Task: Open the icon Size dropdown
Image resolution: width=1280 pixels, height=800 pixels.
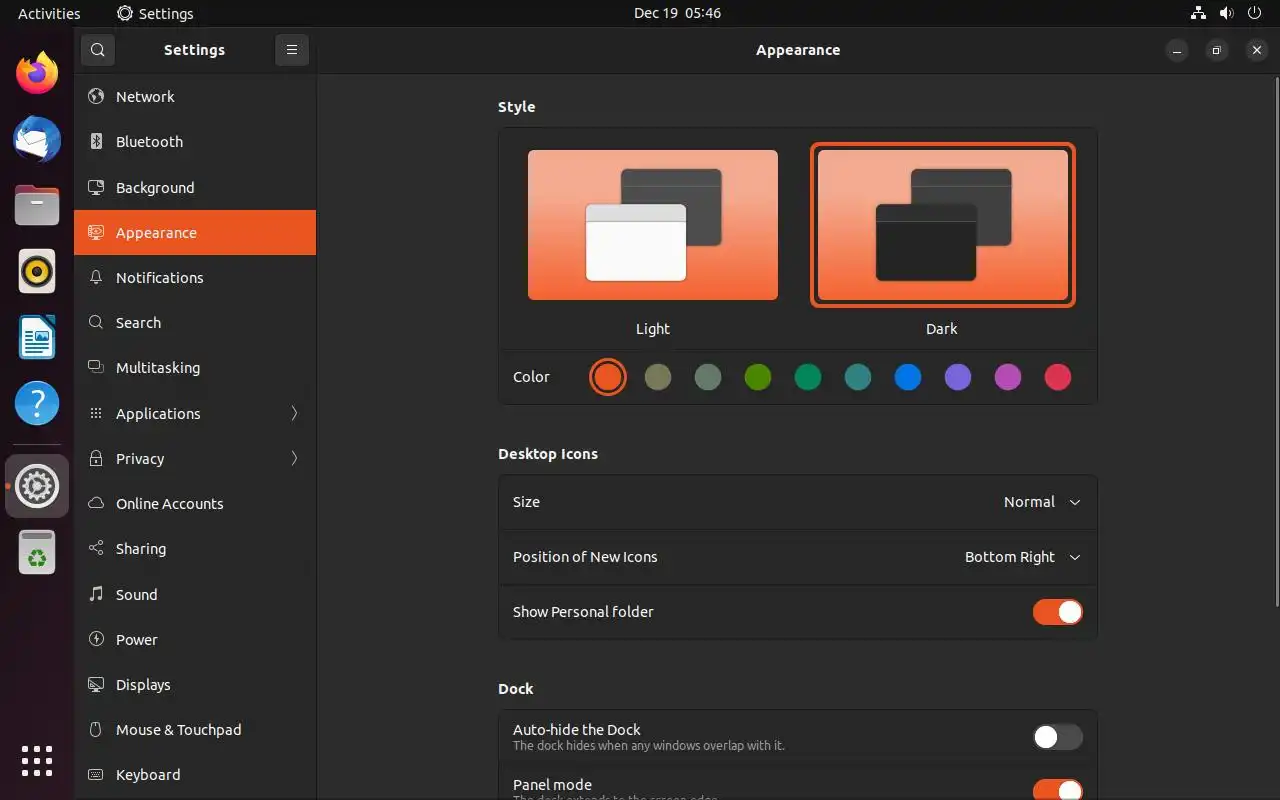Action: tap(1042, 502)
